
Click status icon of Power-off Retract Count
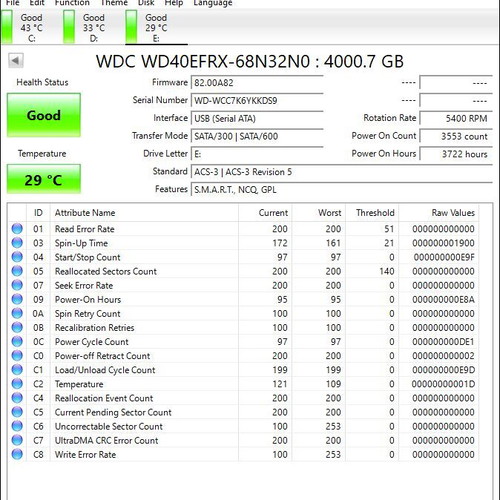click(x=17, y=356)
